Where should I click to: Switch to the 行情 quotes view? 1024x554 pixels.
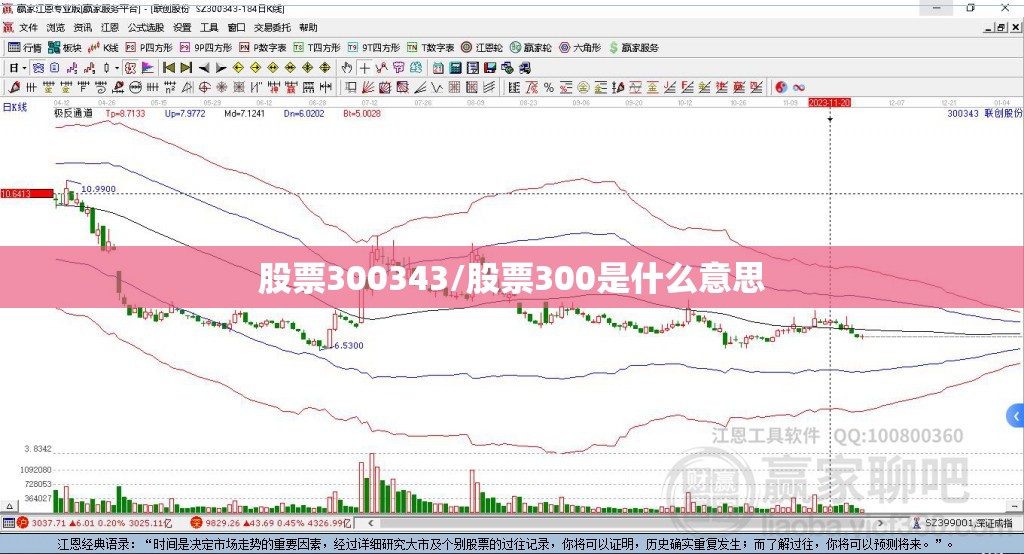[24, 48]
